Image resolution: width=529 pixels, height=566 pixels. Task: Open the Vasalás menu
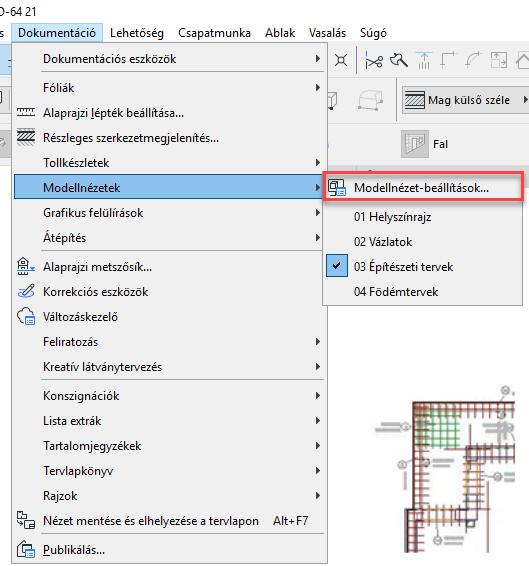328,33
